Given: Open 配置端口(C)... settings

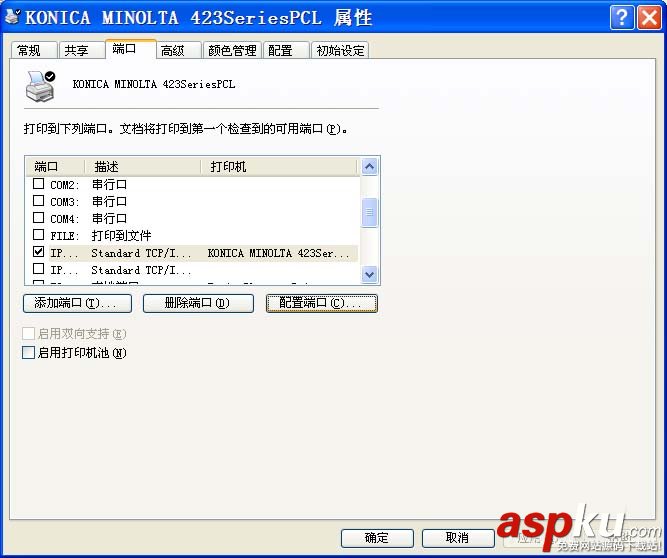Looking at the screenshot, I should click(x=322, y=304).
